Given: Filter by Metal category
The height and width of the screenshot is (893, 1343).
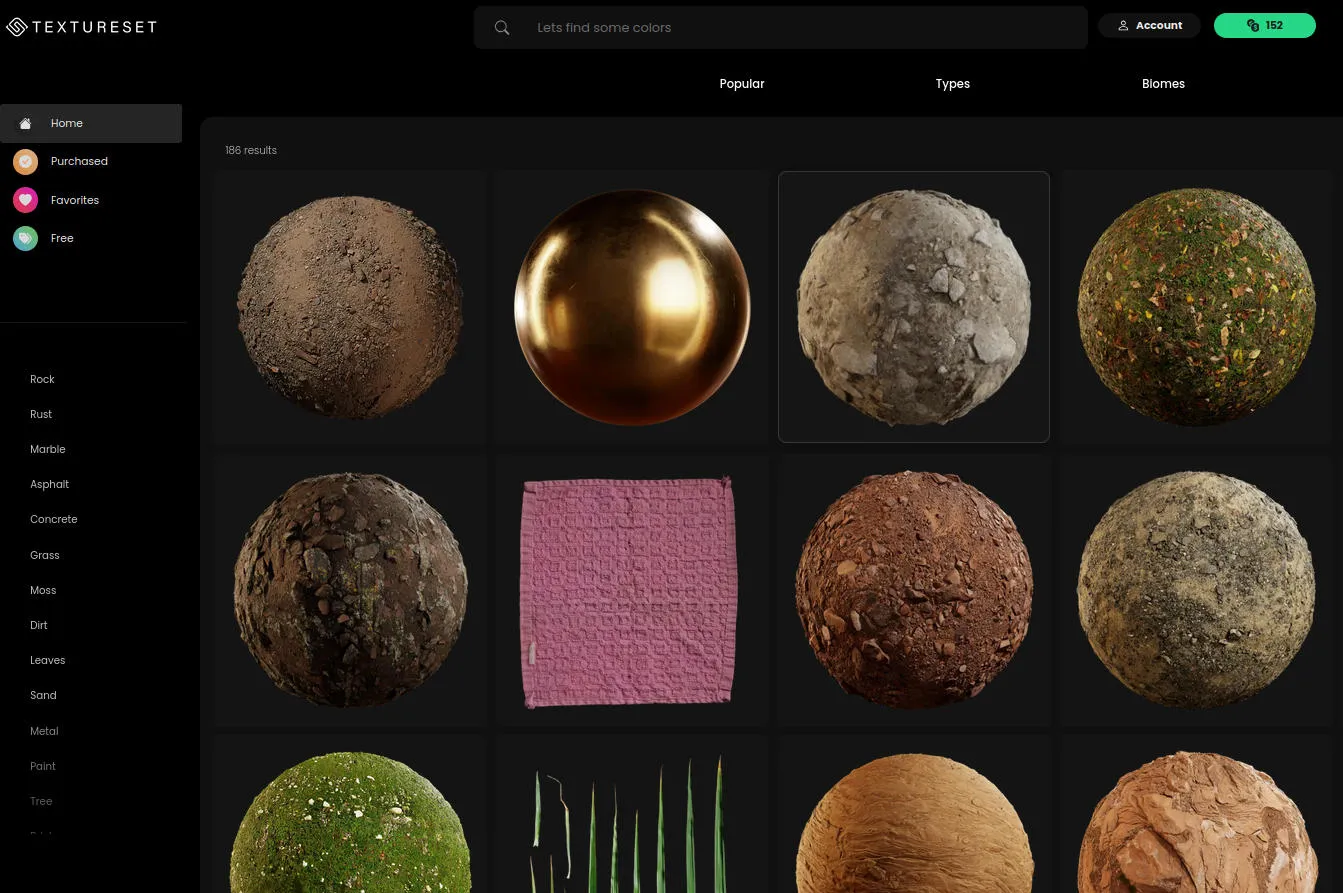Looking at the screenshot, I should (44, 731).
